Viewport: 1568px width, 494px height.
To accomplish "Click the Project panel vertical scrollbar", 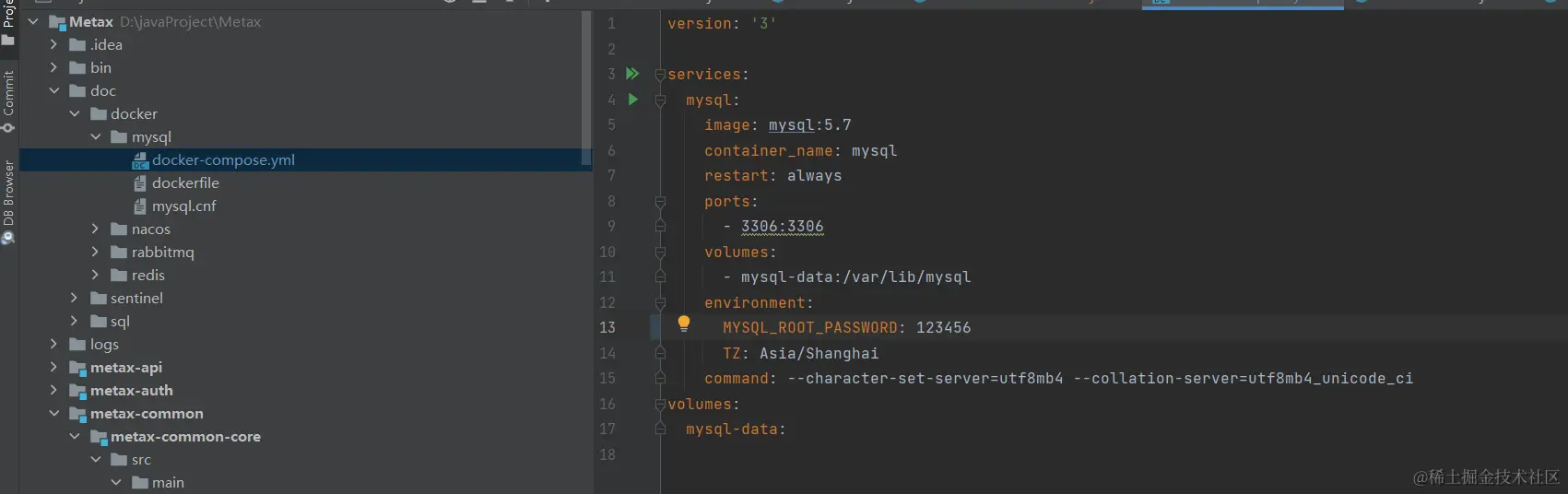I will tap(586, 88).
